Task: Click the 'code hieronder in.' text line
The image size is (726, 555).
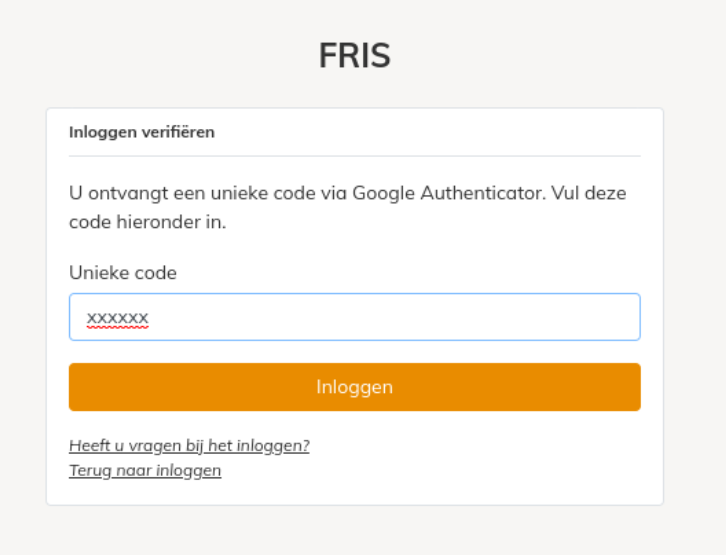Action: pyautogui.click(x=148, y=222)
